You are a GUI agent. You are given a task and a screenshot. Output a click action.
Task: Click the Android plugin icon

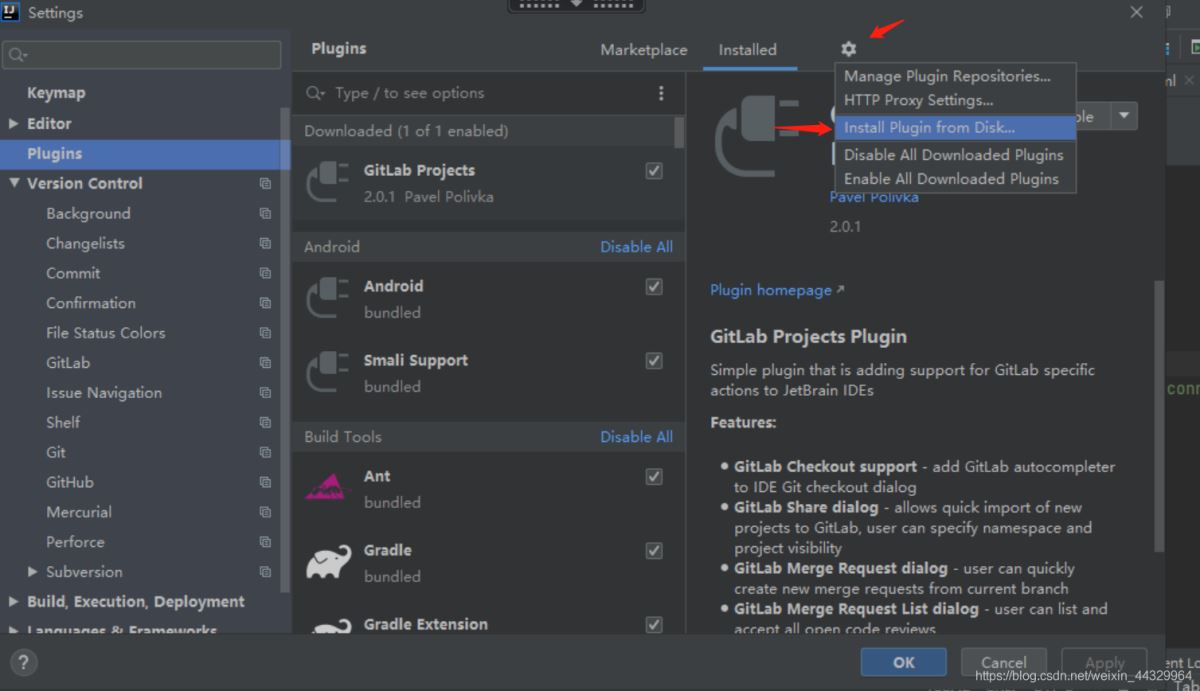click(x=327, y=298)
